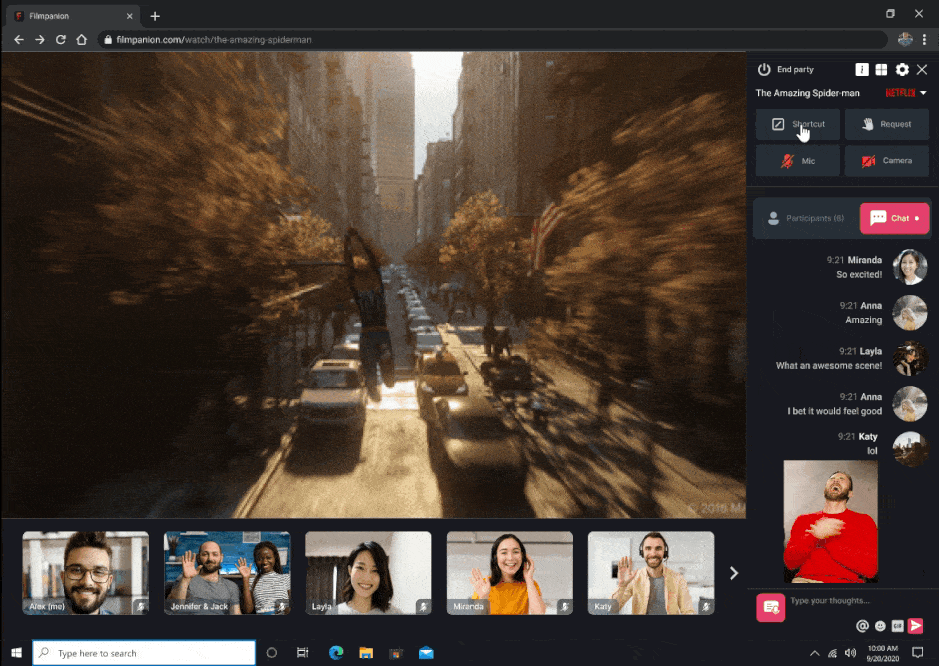Select Layla's video tile
This screenshot has width=939, height=666.
pyautogui.click(x=368, y=573)
